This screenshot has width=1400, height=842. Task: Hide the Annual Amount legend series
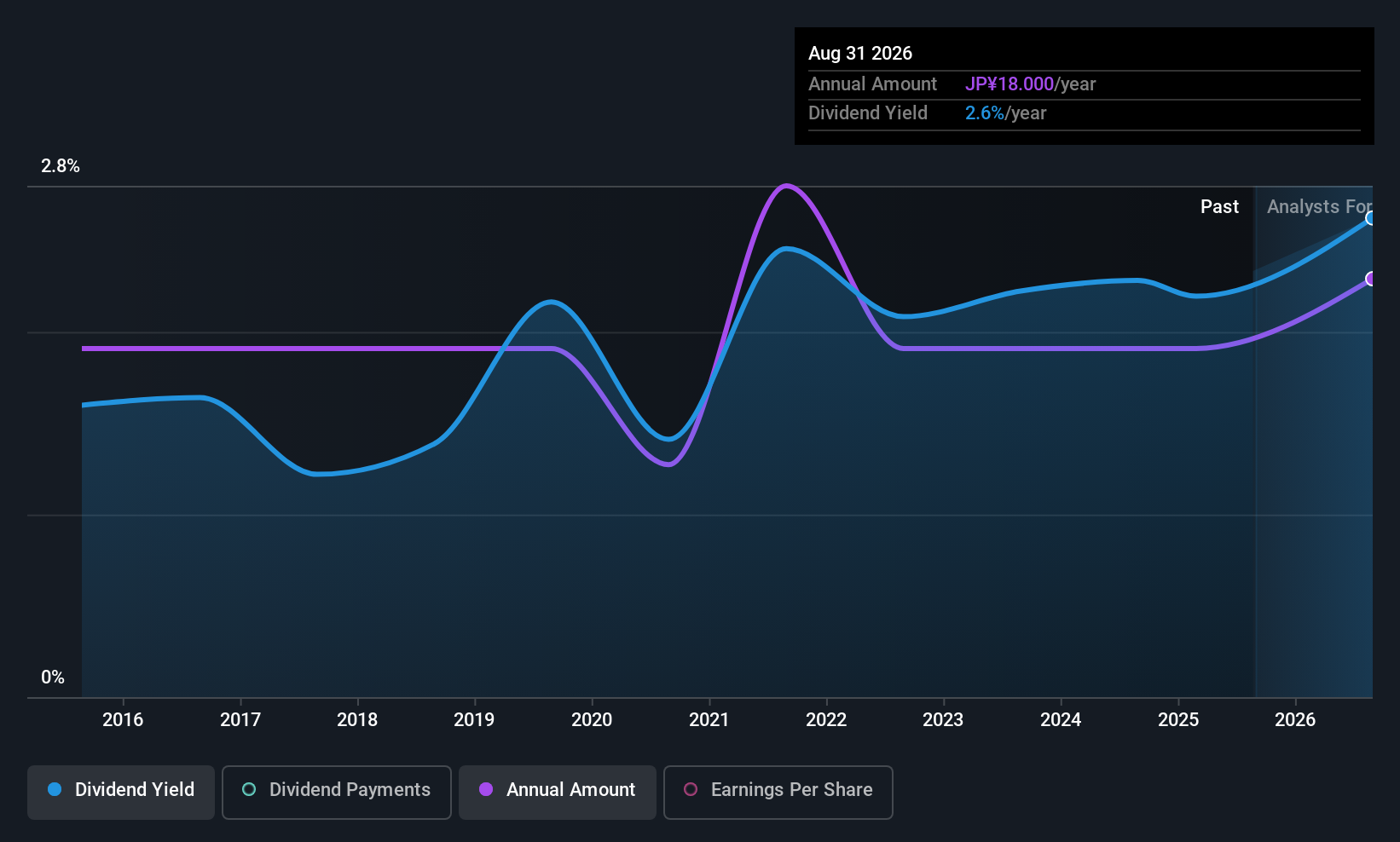tap(558, 790)
